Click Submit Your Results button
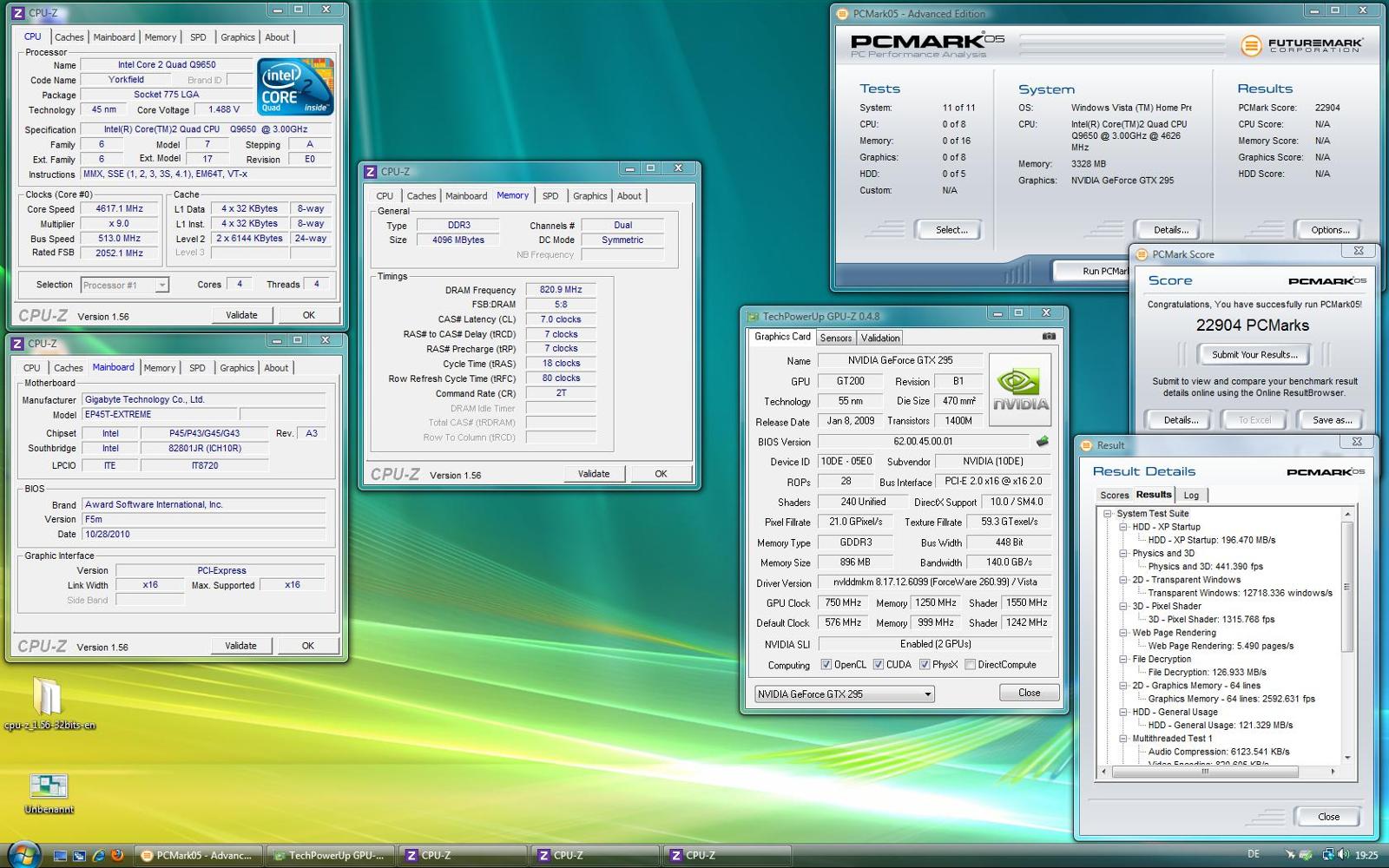Screen dimensions: 1389x868 coord(1254,354)
